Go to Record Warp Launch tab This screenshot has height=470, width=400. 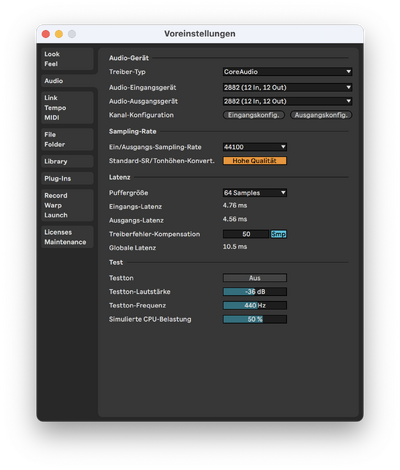(x=67, y=205)
